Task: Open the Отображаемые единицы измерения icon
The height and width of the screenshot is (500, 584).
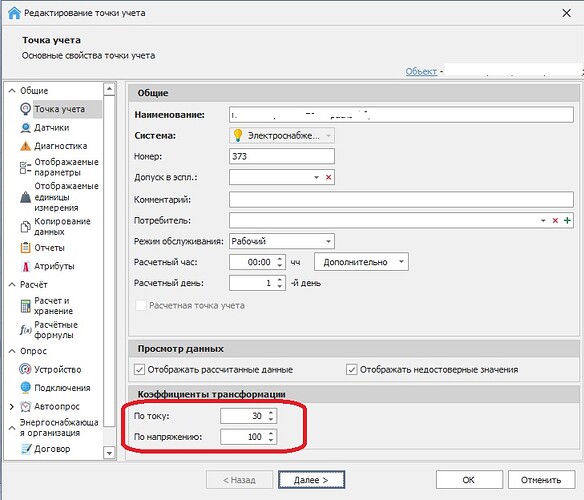Action: point(25,197)
